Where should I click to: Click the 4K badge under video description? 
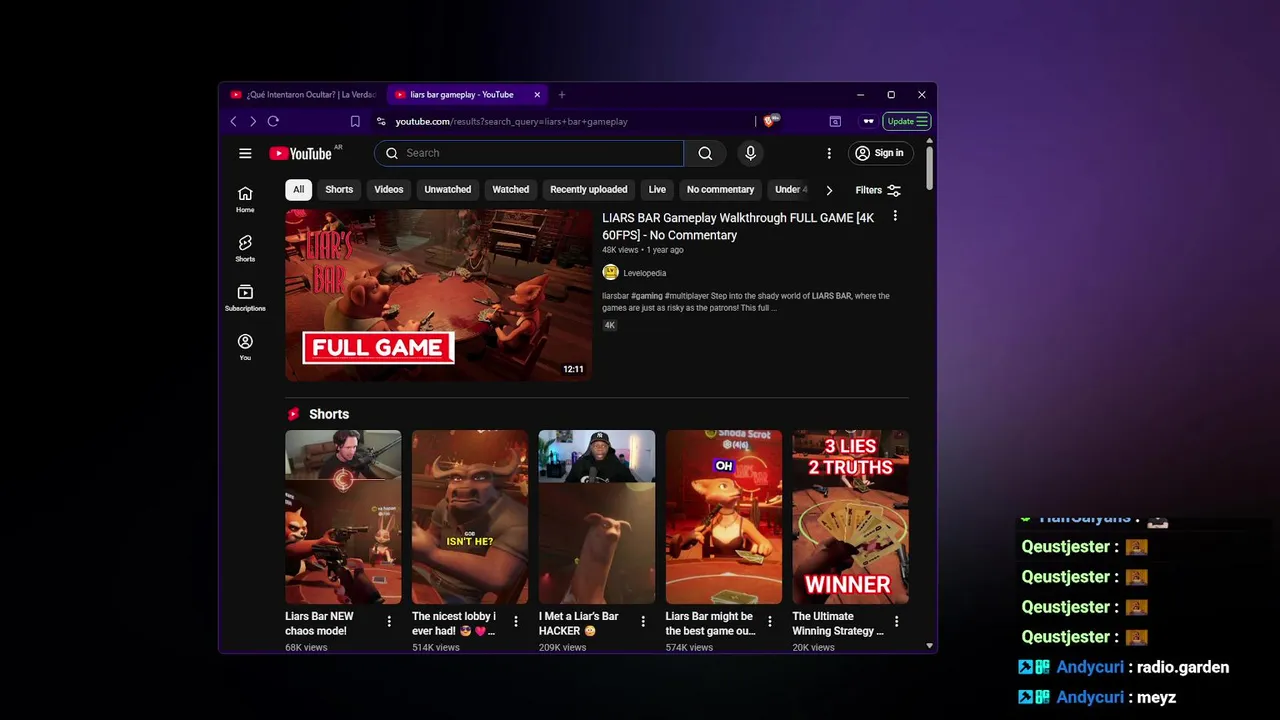pyautogui.click(x=609, y=325)
